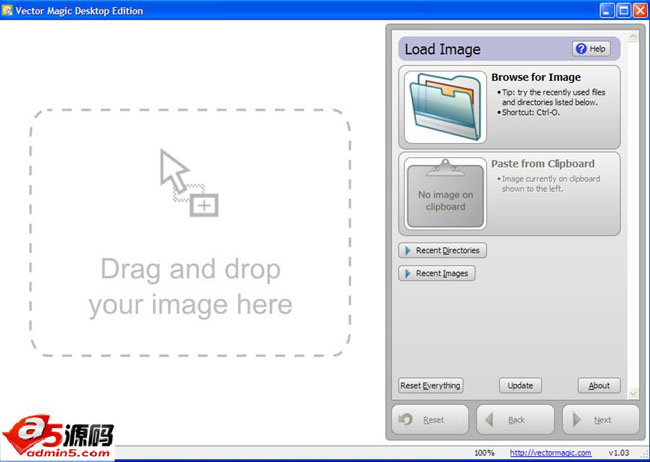Expand Recent Directories list
650x462 pixels.
442,250
